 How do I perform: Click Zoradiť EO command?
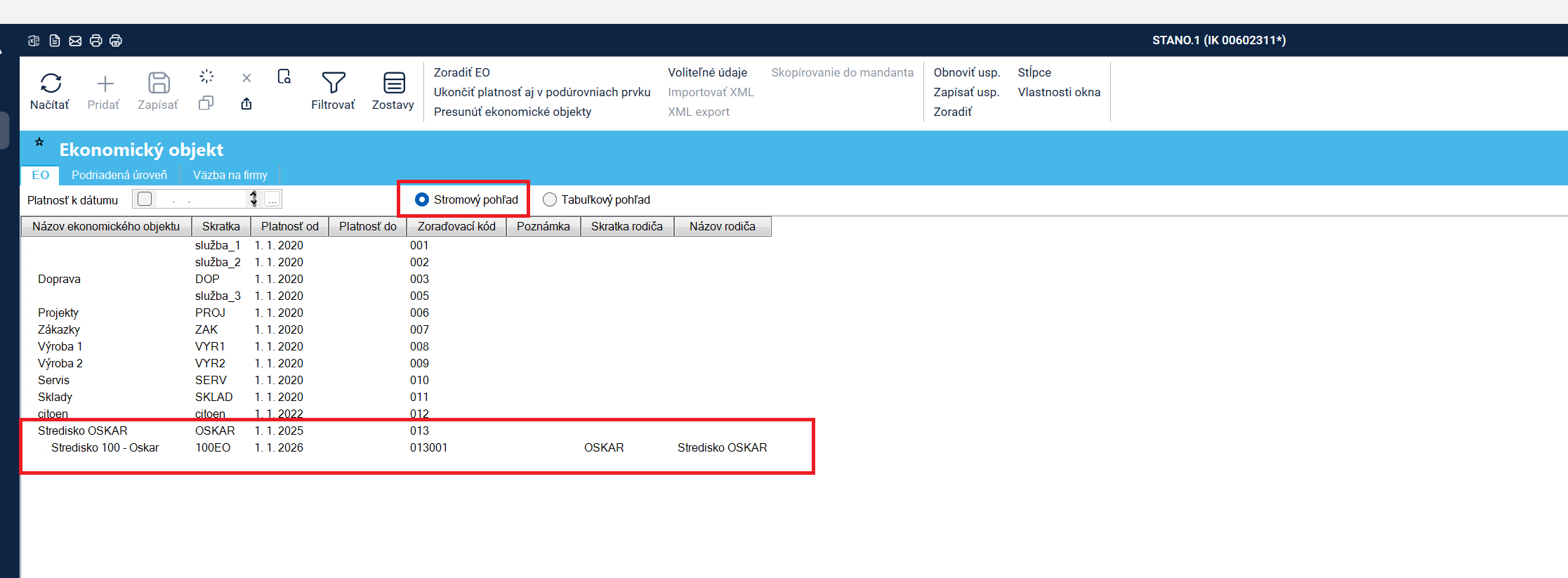[x=461, y=72]
